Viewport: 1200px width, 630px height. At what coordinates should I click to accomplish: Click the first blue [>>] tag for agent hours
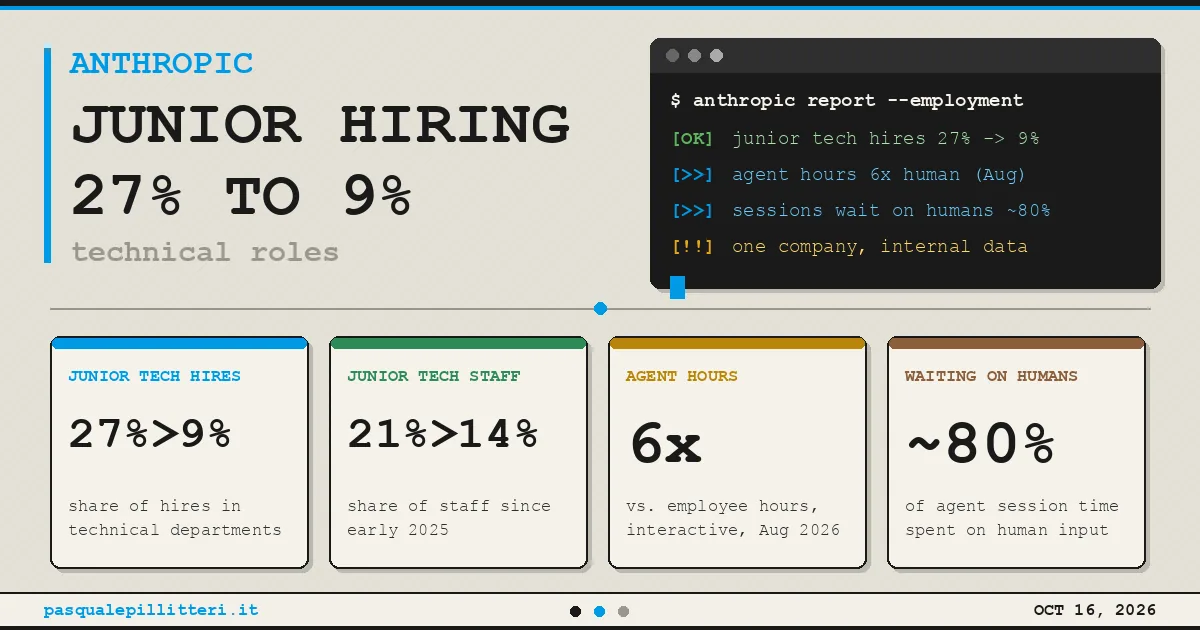click(x=692, y=175)
